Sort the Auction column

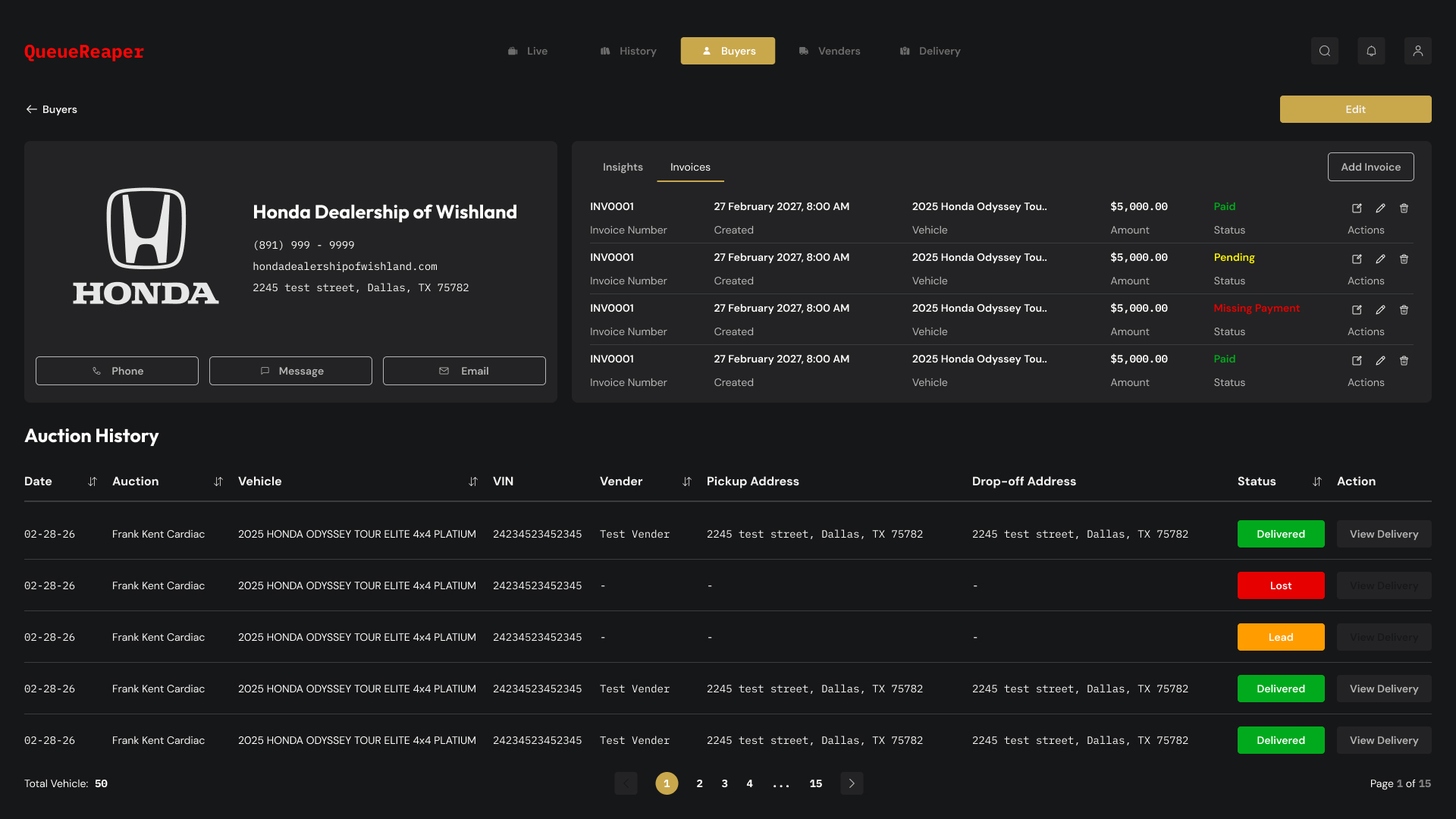218,482
